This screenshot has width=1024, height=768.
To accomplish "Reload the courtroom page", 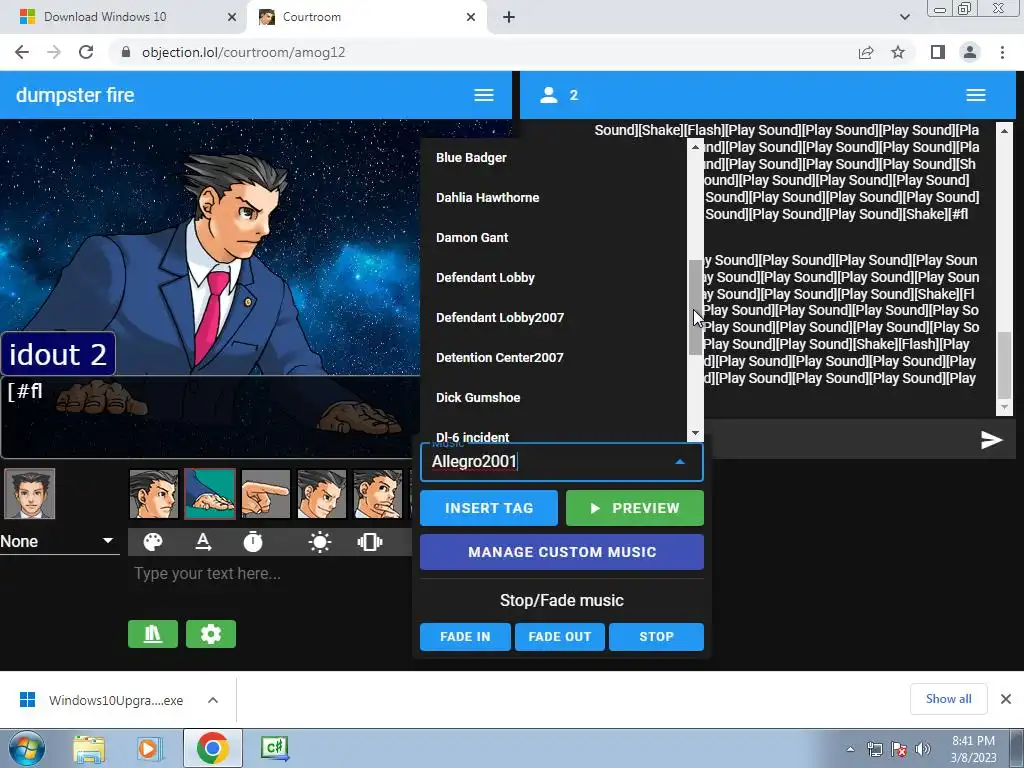I will (x=86, y=52).
